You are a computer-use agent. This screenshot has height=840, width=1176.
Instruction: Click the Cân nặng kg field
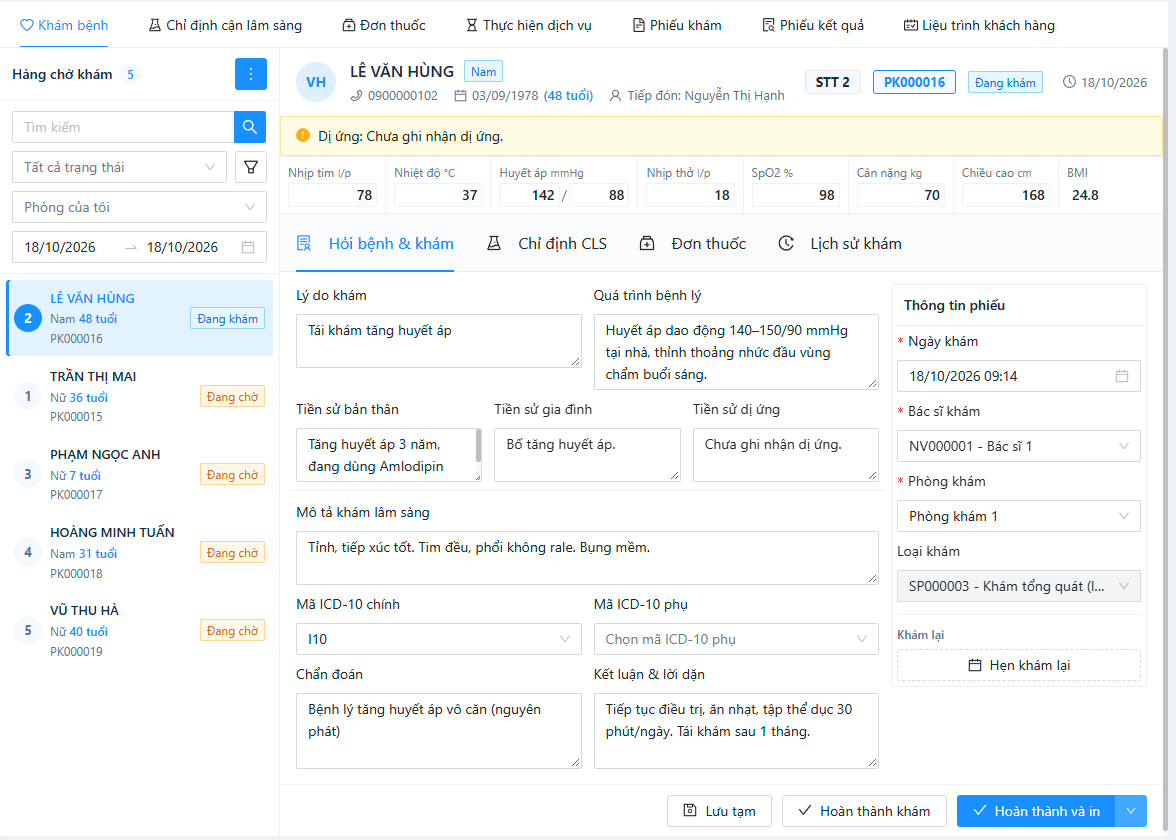coord(902,195)
